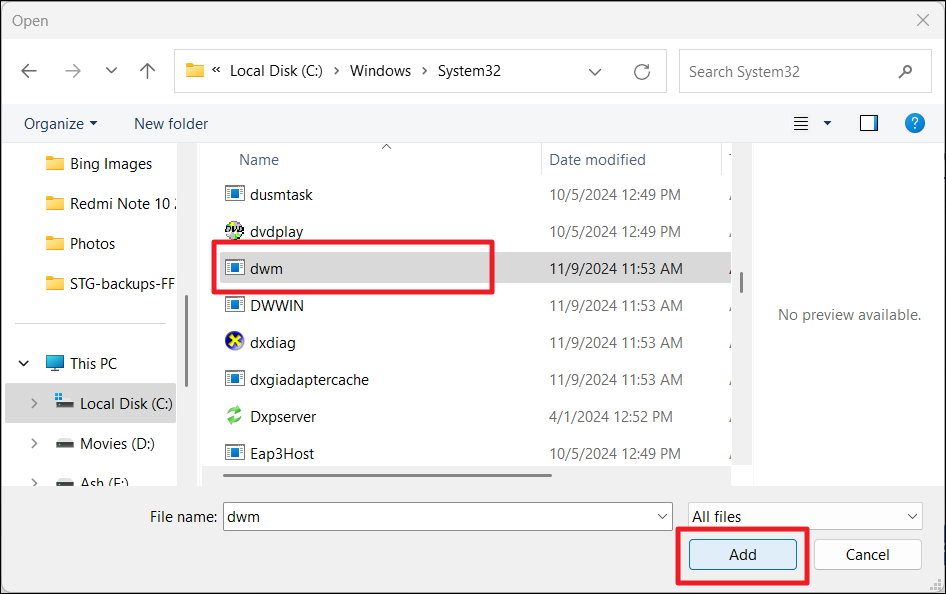Expand the address bar history dropdown
Viewport: 946px width, 594px height.
(595, 72)
